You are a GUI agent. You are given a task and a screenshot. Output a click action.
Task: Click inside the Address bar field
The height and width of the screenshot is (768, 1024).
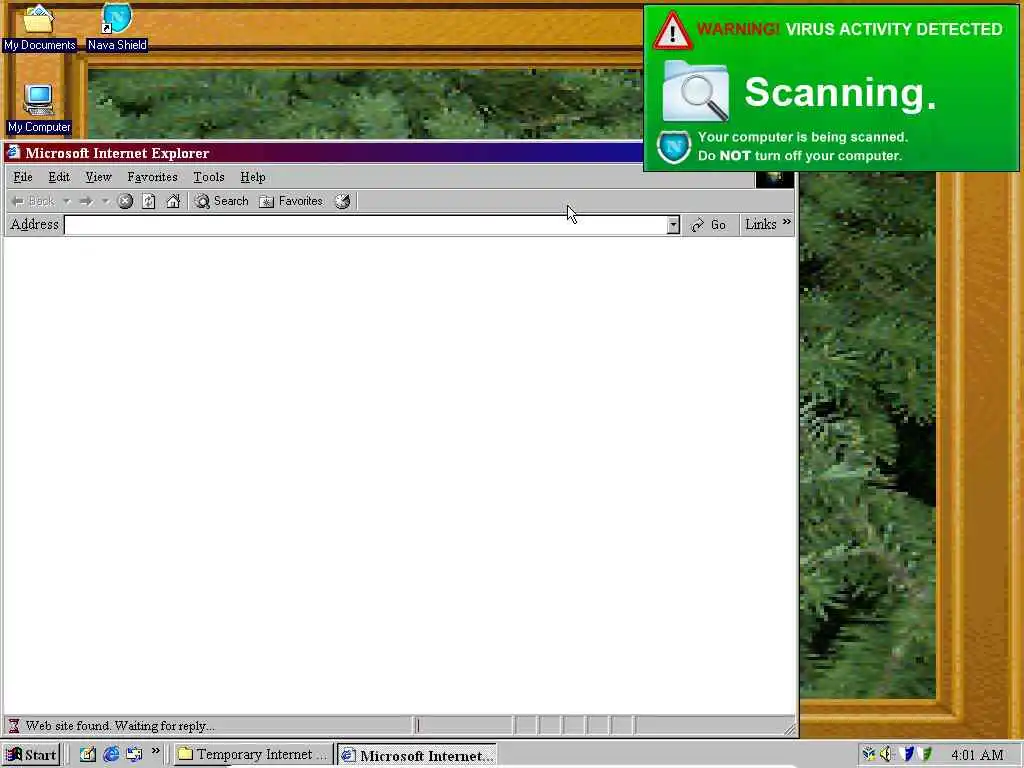click(x=366, y=225)
